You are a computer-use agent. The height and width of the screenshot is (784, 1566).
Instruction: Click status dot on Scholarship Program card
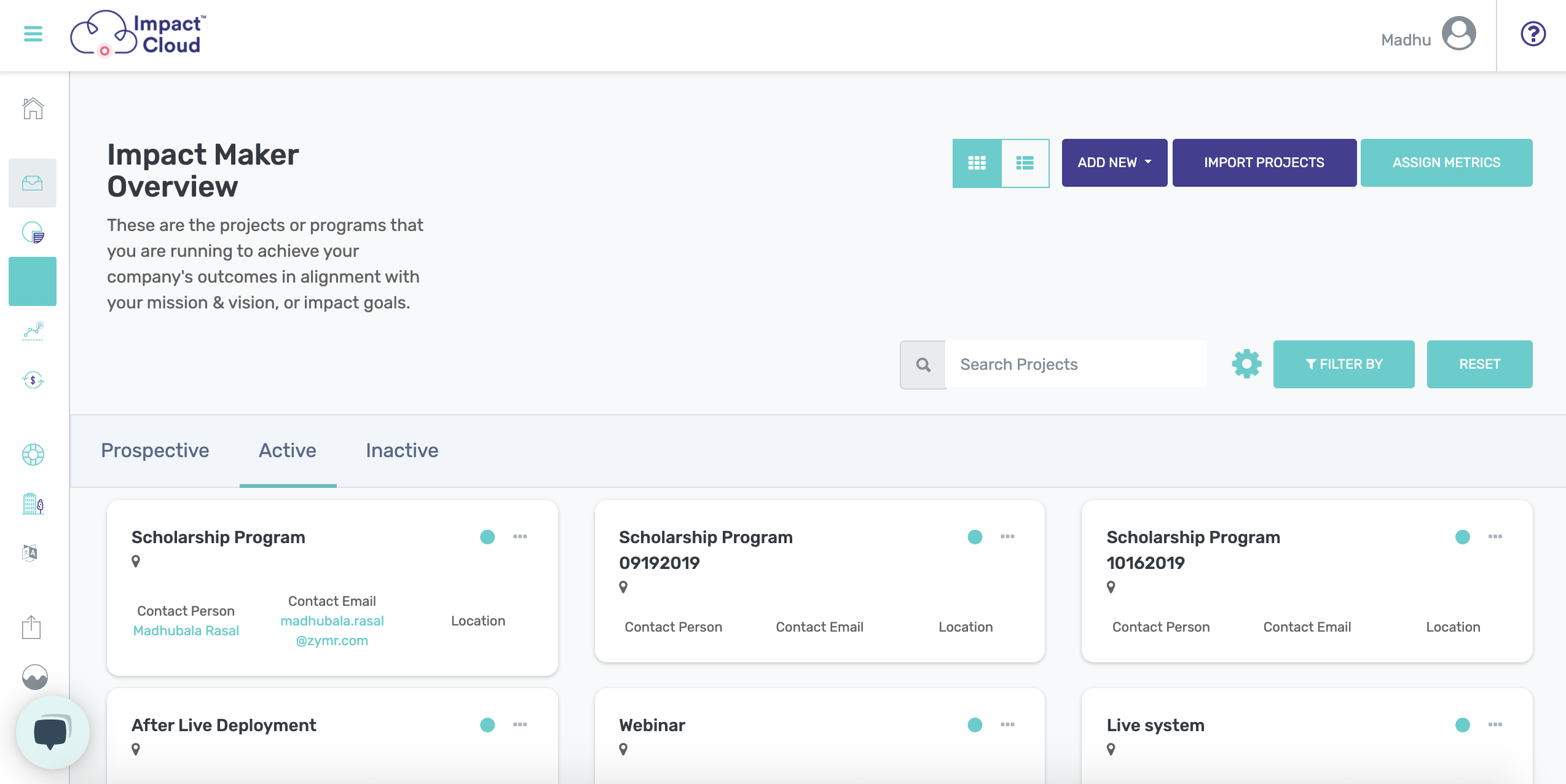pos(487,537)
